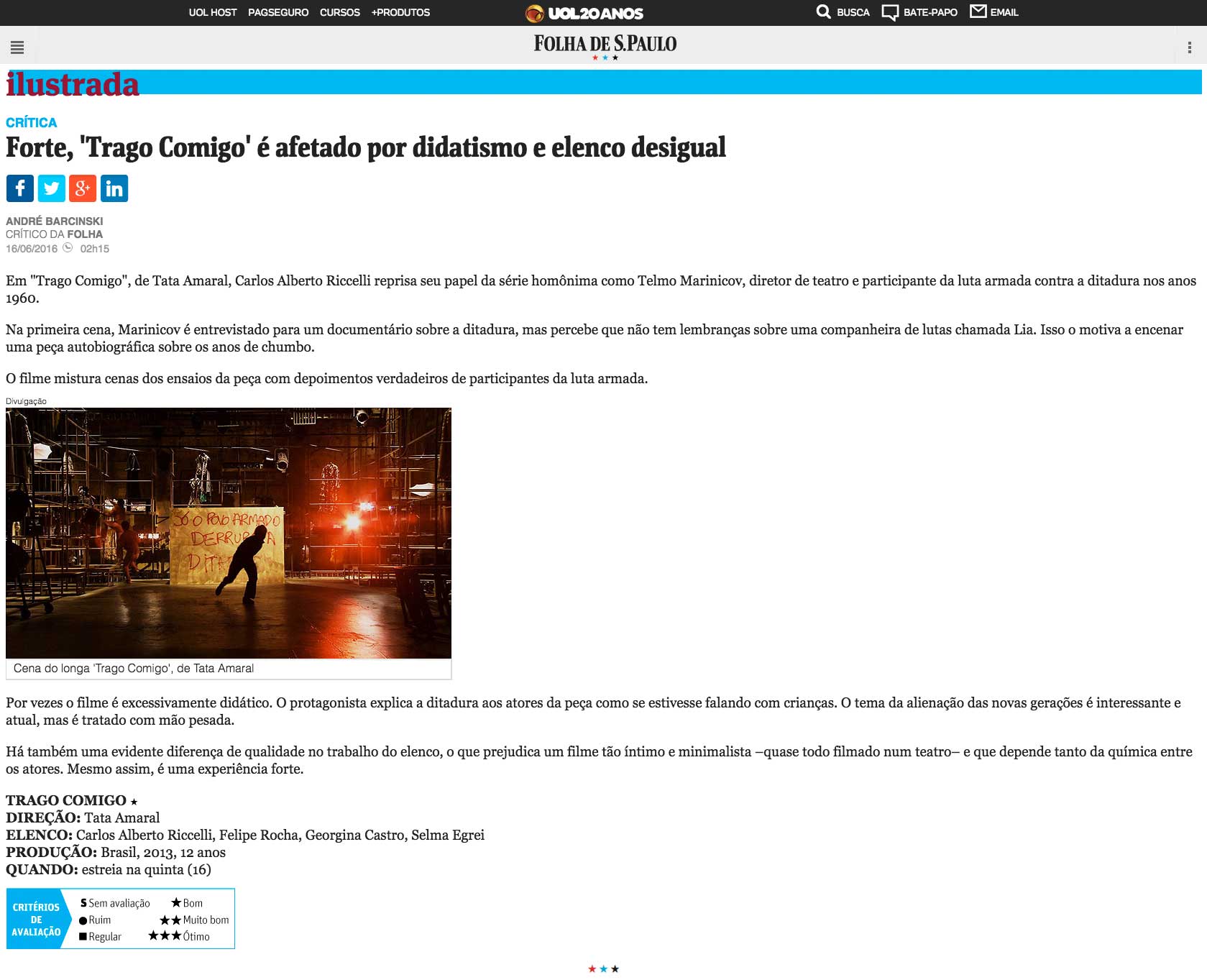Click the UOL 20 Anos logo
Screen dimensions: 1207x980
click(584, 13)
